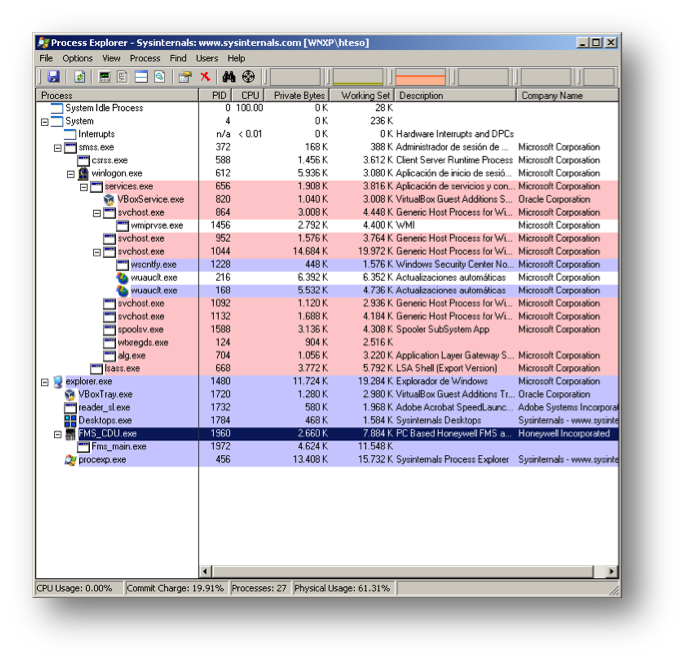Select the System Idle Process row
This screenshot has width=687, height=663.
(x=327, y=108)
